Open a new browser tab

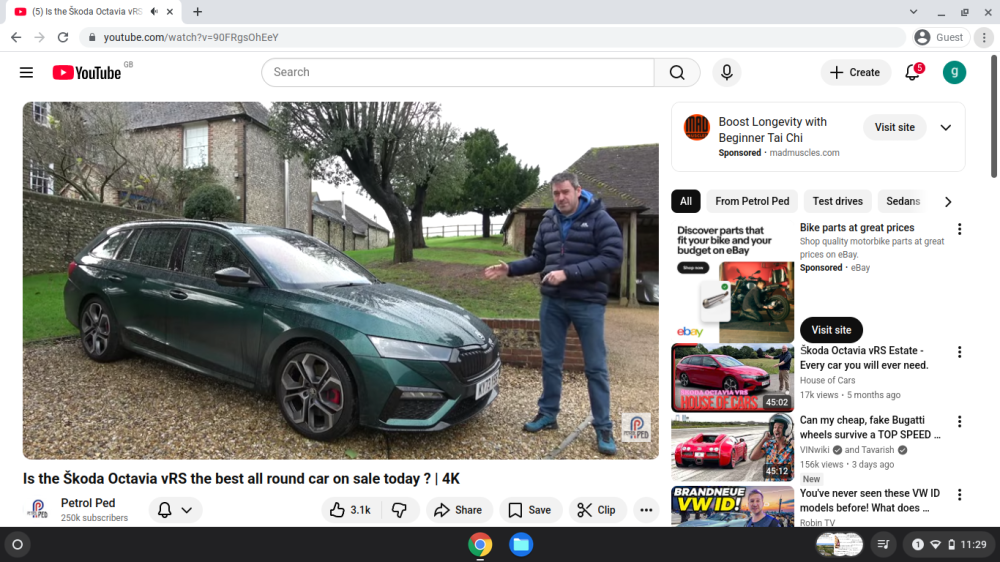[198, 11]
